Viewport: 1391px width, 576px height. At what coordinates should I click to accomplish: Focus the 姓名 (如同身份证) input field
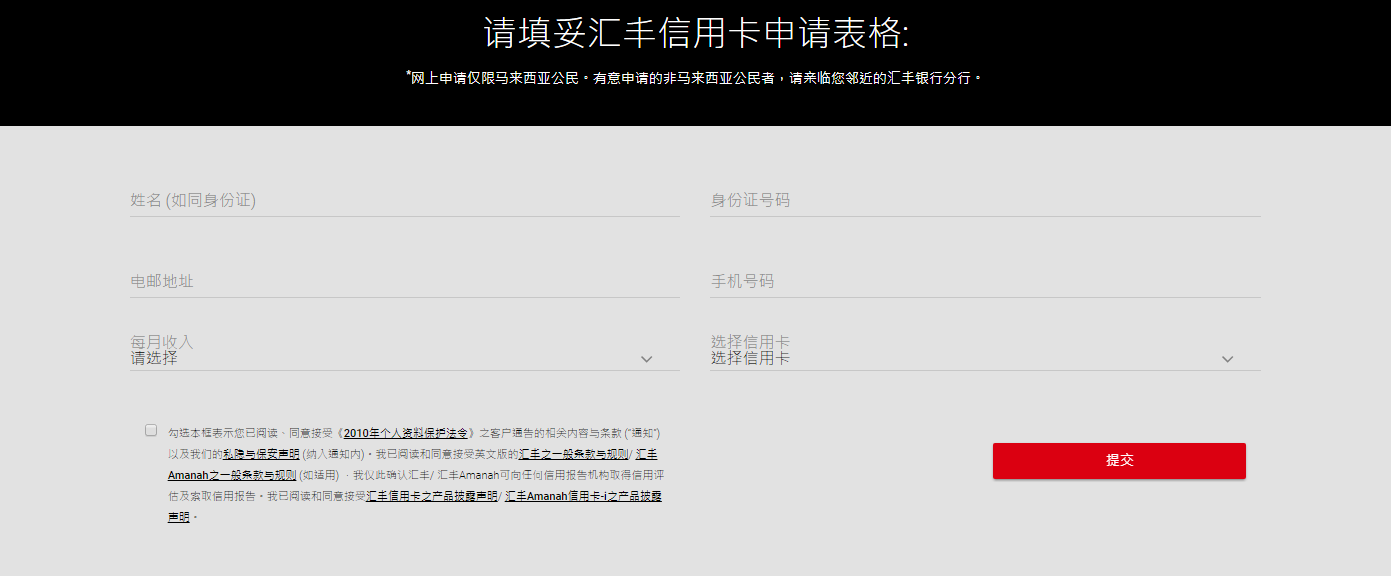click(404, 201)
